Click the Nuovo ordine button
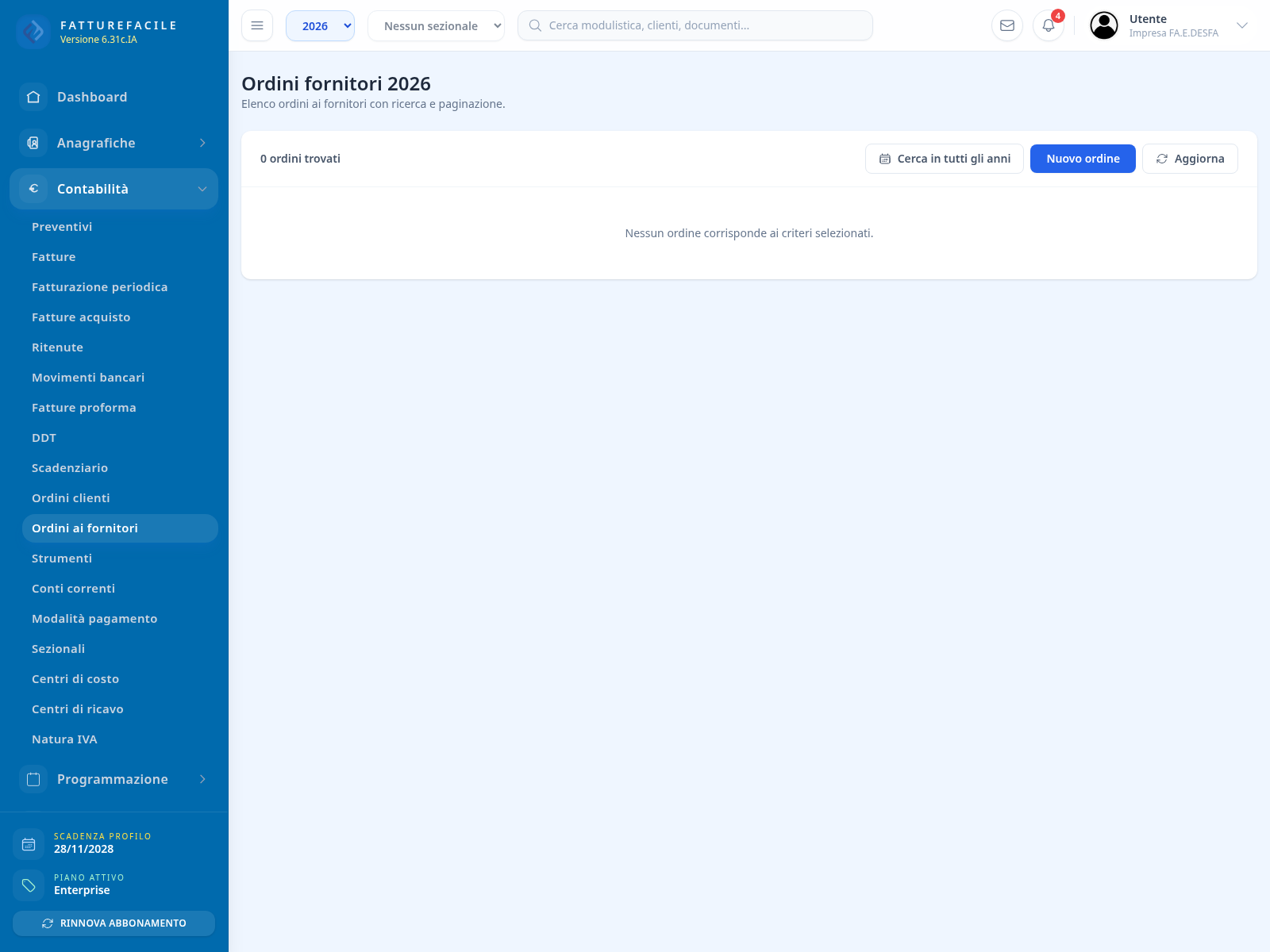Viewport: 1270px width, 952px height. 1083,159
